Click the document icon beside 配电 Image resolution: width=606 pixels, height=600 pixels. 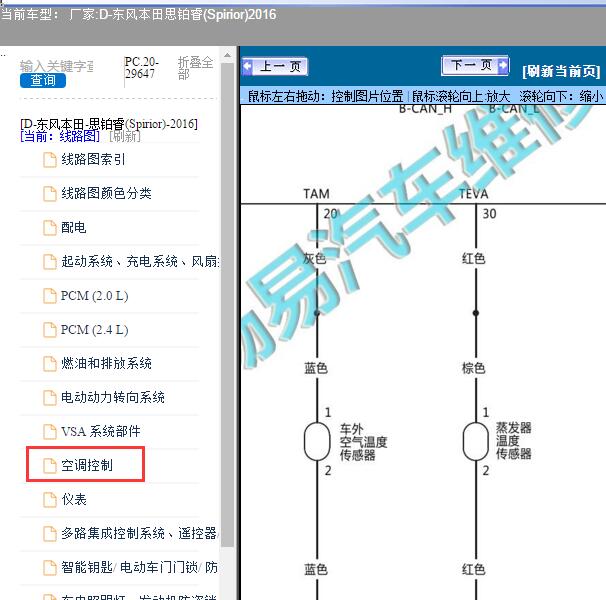[x=49, y=228]
